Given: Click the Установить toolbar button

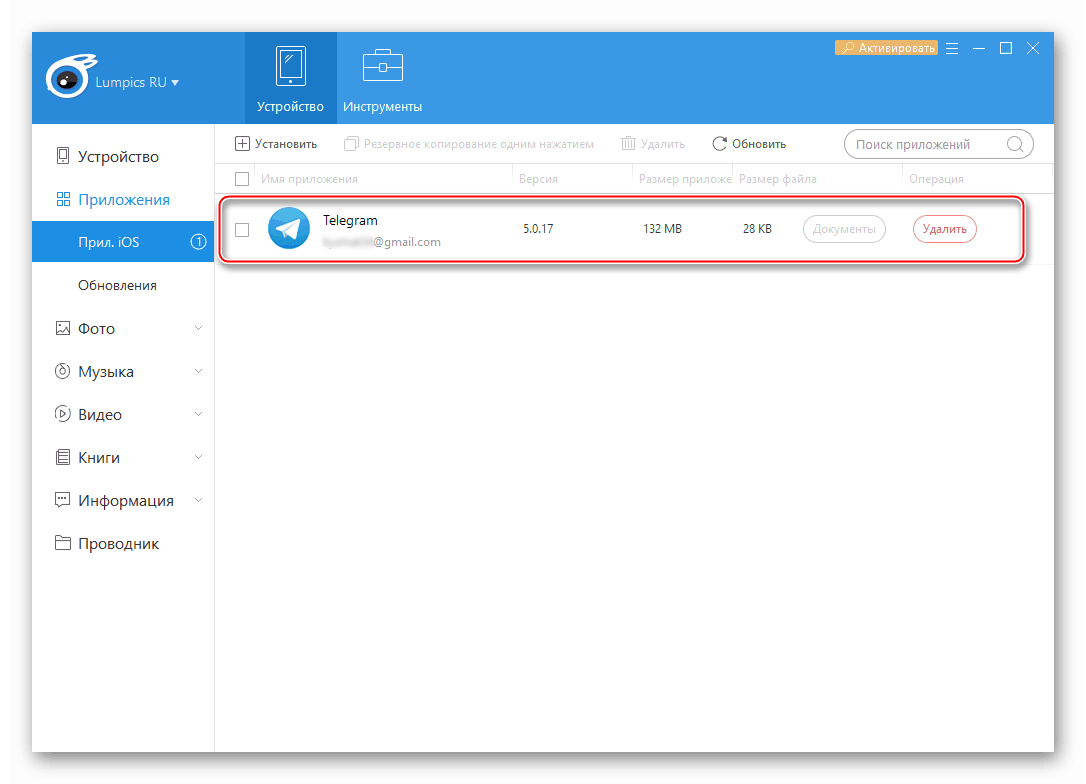Looking at the screenshot, I should click(x=276, y=144).
